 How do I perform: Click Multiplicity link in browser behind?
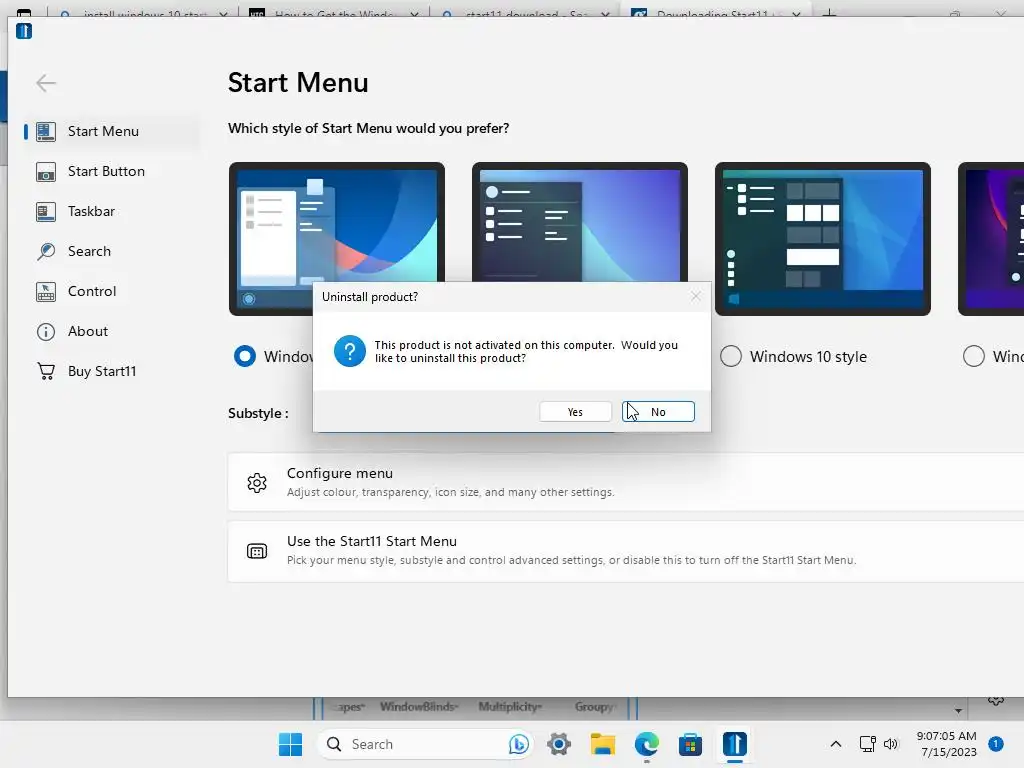pos(510,707)
